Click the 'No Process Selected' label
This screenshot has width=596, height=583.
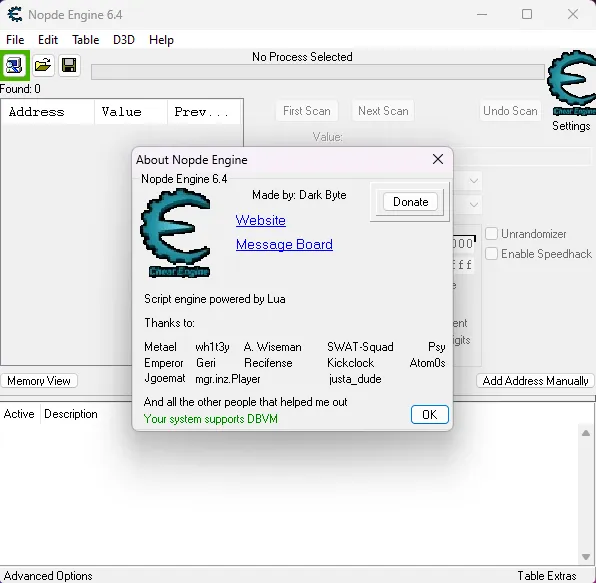pos(302,57)
